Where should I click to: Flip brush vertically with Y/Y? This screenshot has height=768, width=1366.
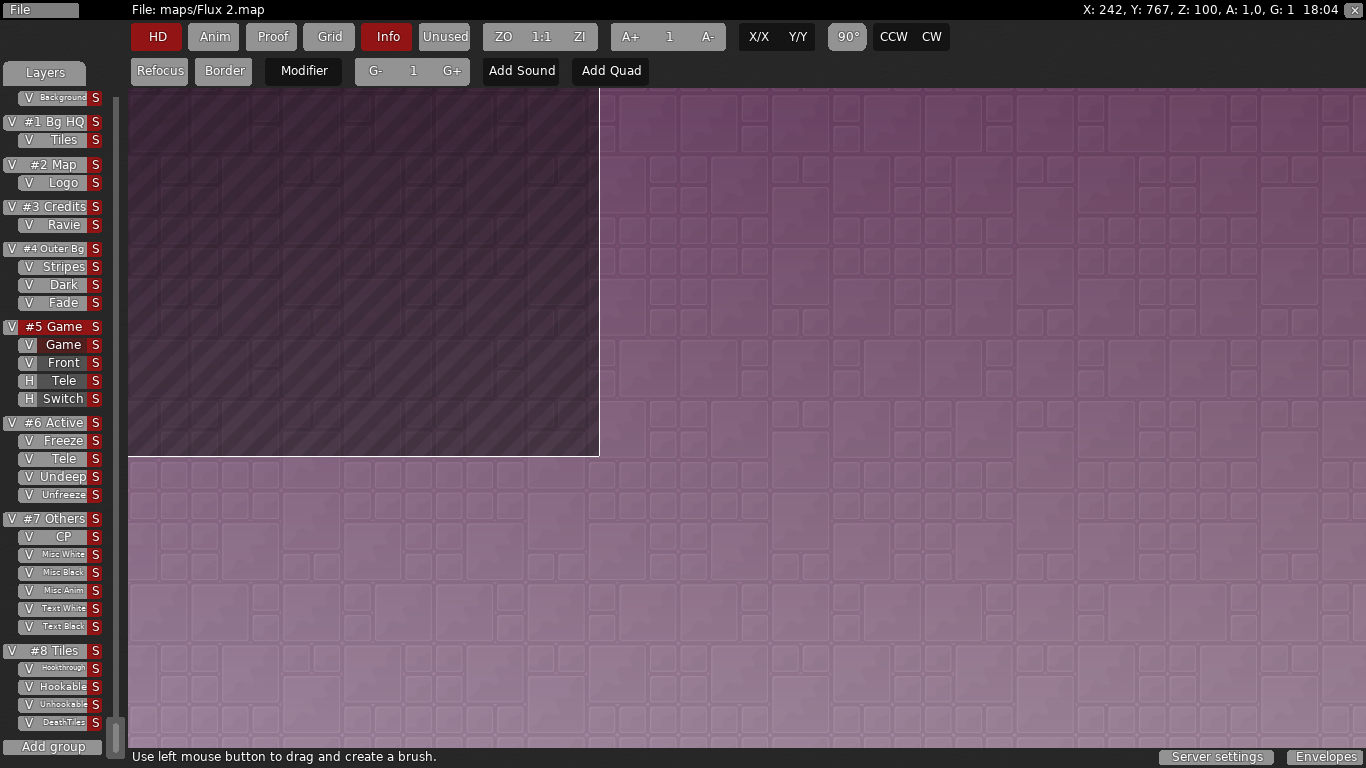[x=797, y=37]
